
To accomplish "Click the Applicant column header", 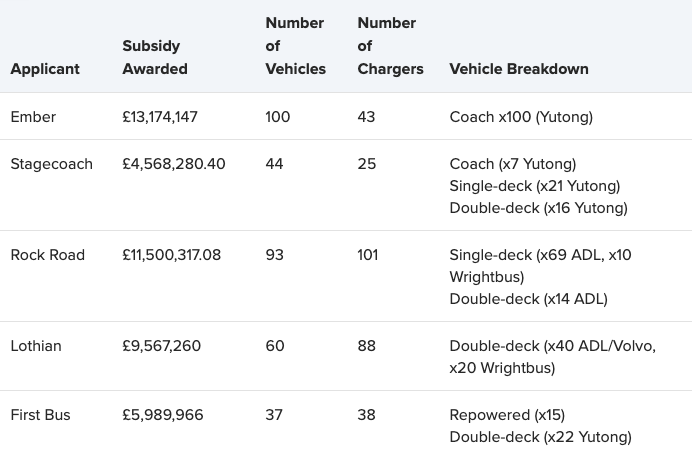I will [x=45, y=69].
